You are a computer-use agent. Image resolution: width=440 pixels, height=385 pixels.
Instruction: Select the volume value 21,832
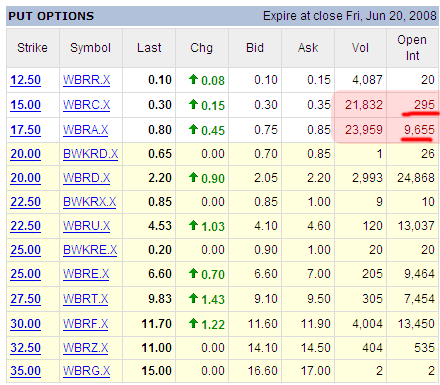pyautogui.click(x=364, y=105)
